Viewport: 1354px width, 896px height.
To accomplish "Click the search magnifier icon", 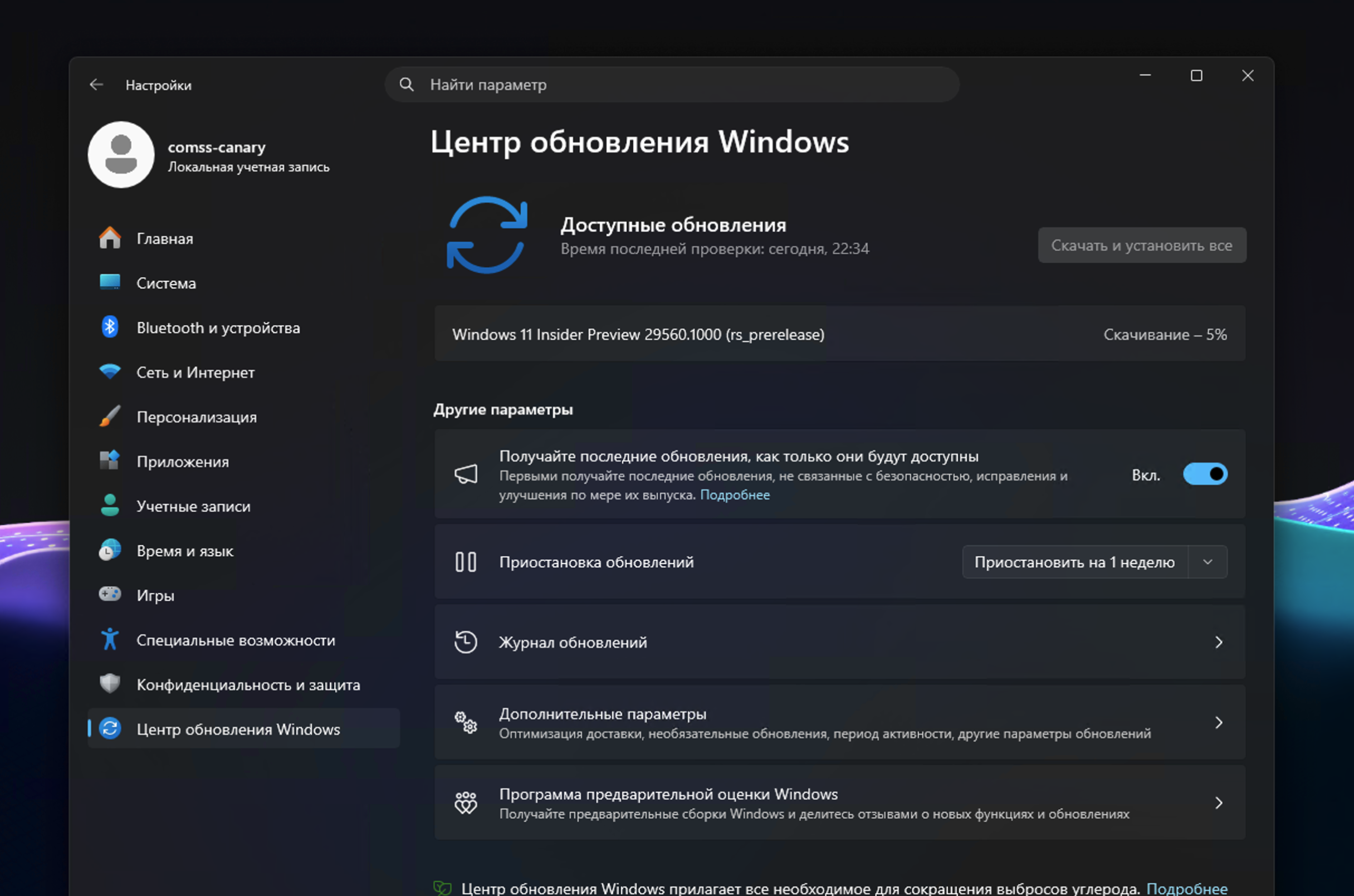I will coord(407,85).
